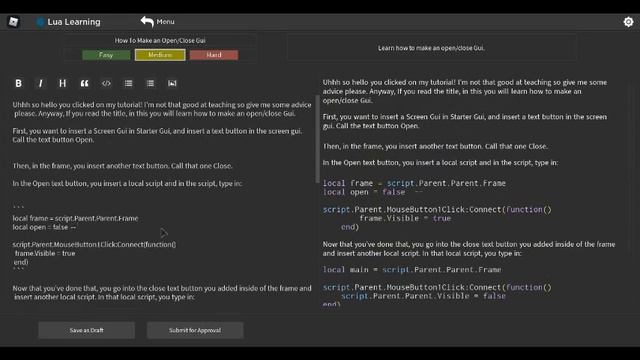Click Save as Draft

pyautogui.click(x=87, y=330)
